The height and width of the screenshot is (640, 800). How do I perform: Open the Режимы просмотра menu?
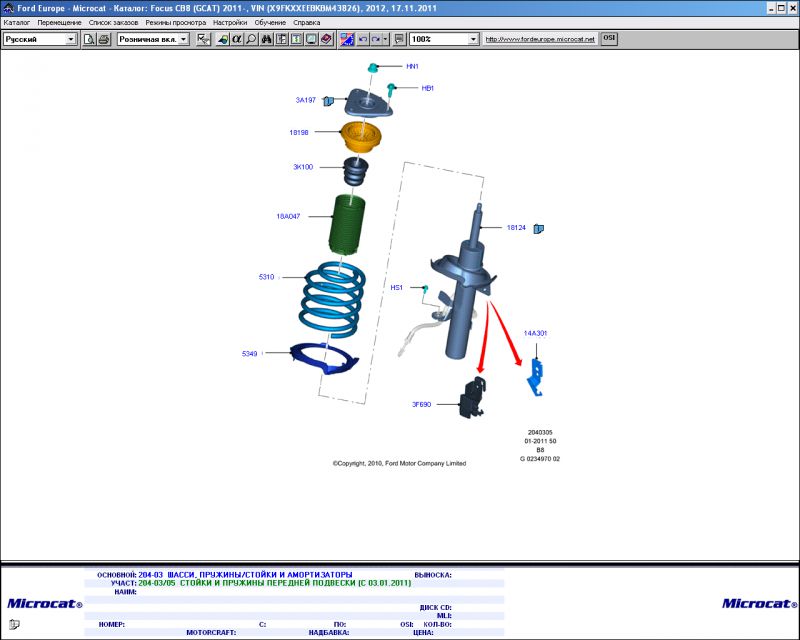click(x=176, y=22)
